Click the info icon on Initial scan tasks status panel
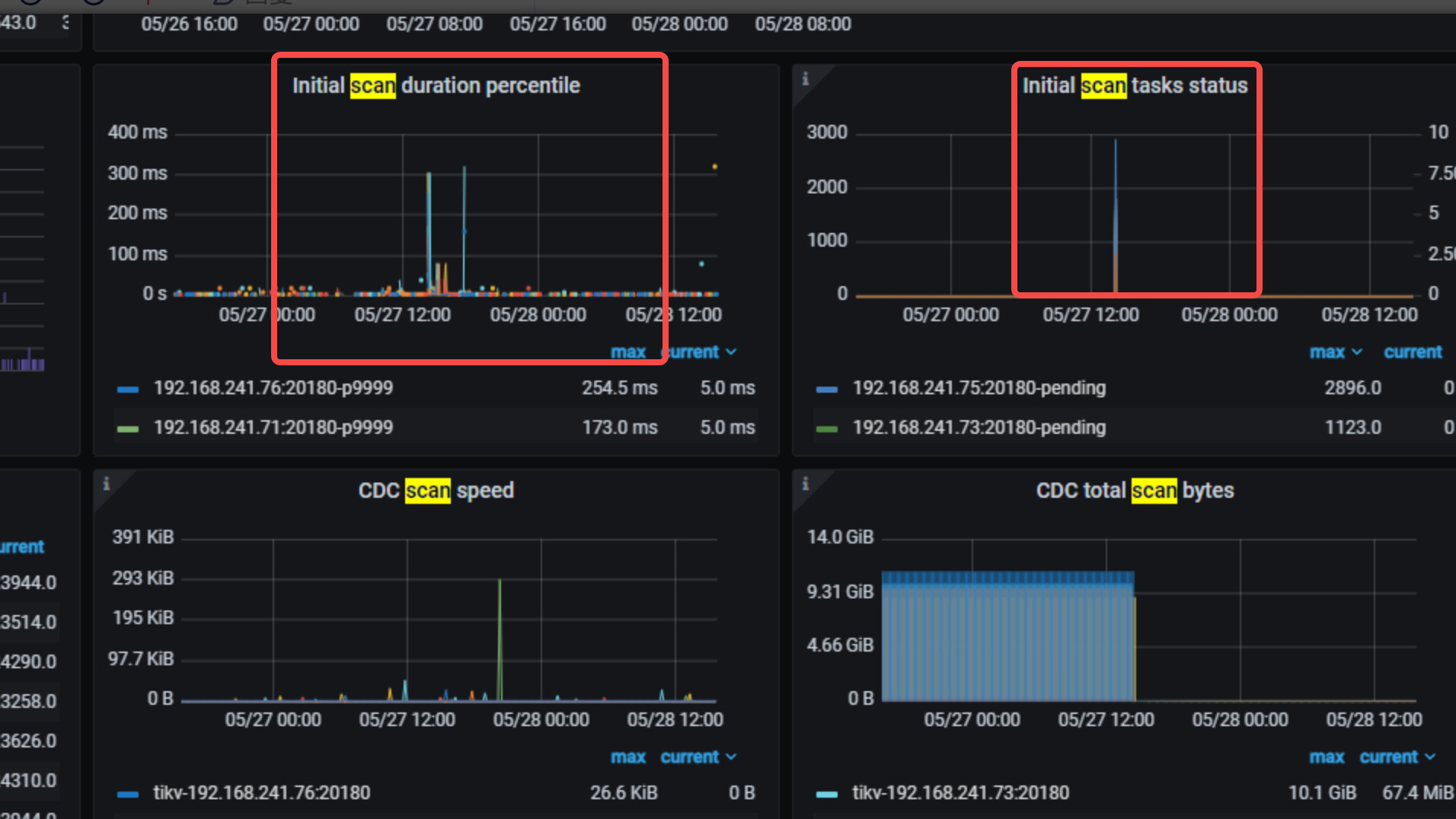The height and width of the screenshot is (819, 1456). point(805,78)
